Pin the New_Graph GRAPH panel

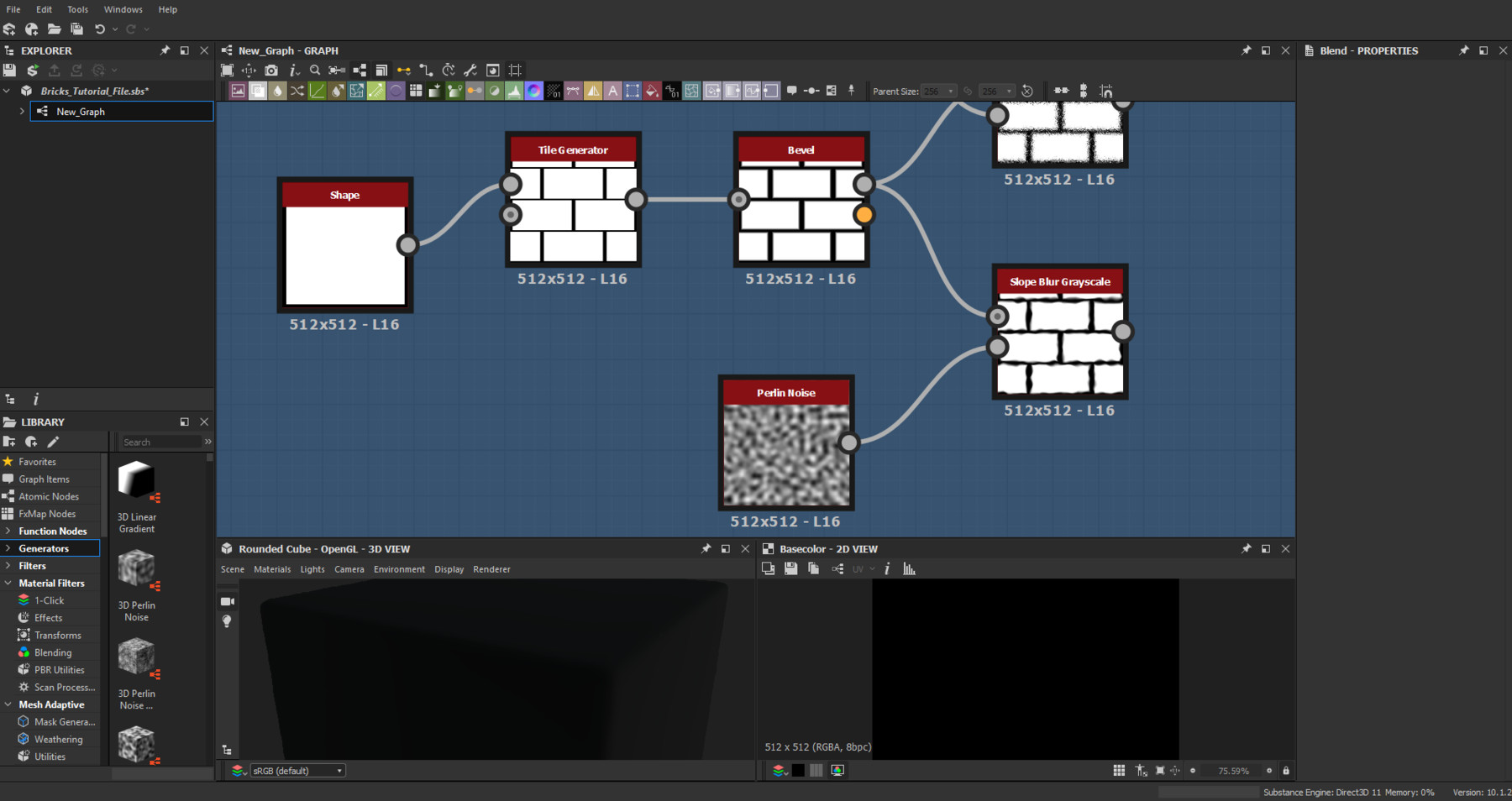pyautogui.click(x=1245, y=50)
